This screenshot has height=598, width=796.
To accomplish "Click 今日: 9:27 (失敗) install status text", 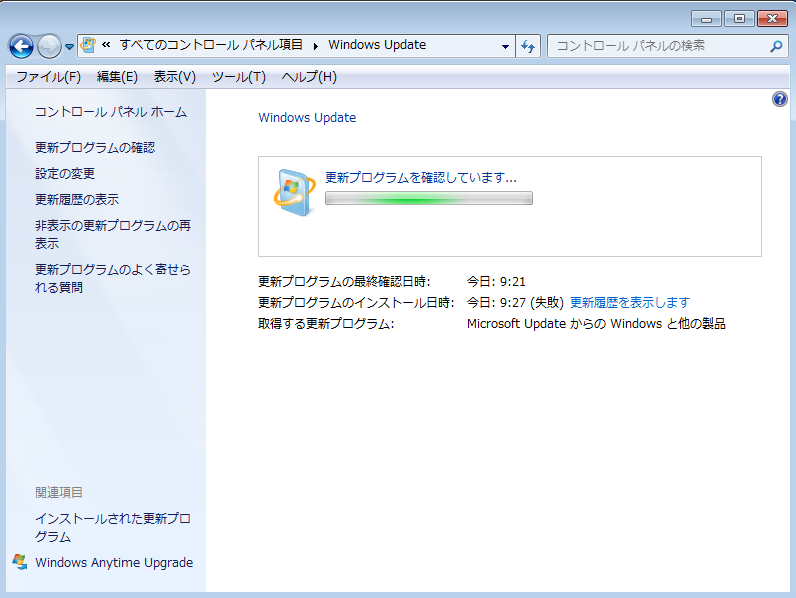I will pyautogui.click(x=515, y=303).
